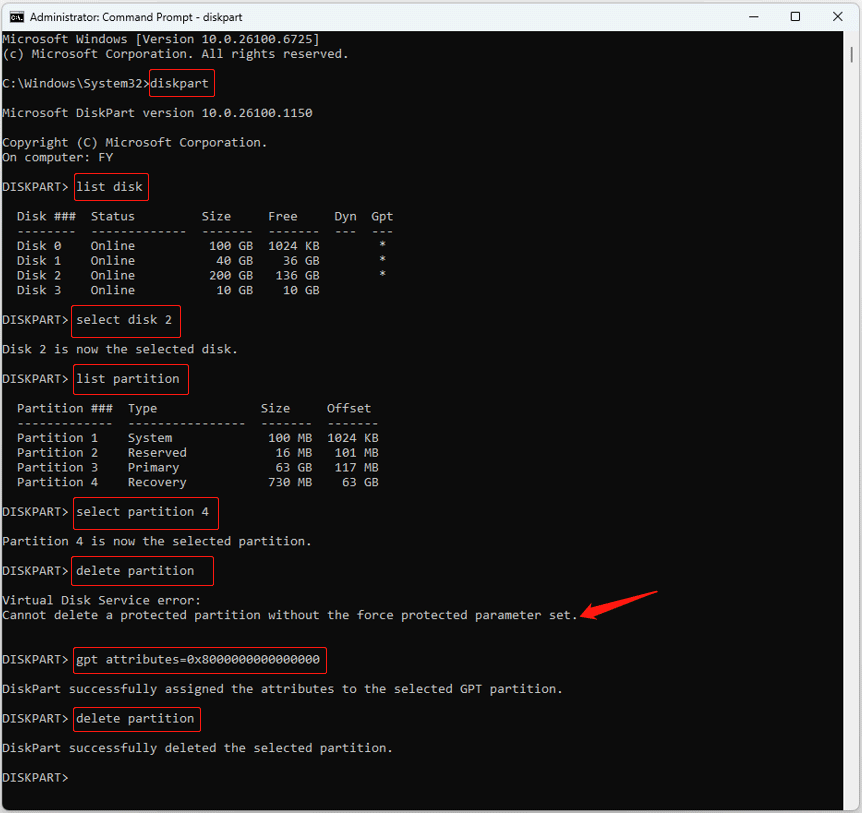Click the red arrow annotation

click(620, 603)
